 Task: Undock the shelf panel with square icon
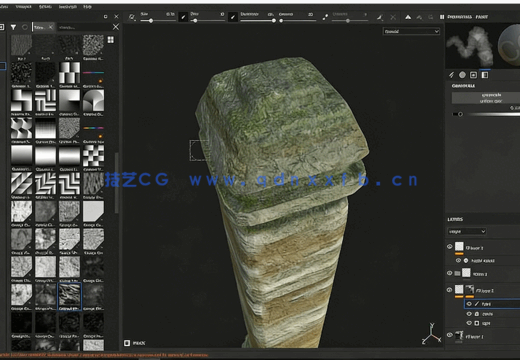106,17
